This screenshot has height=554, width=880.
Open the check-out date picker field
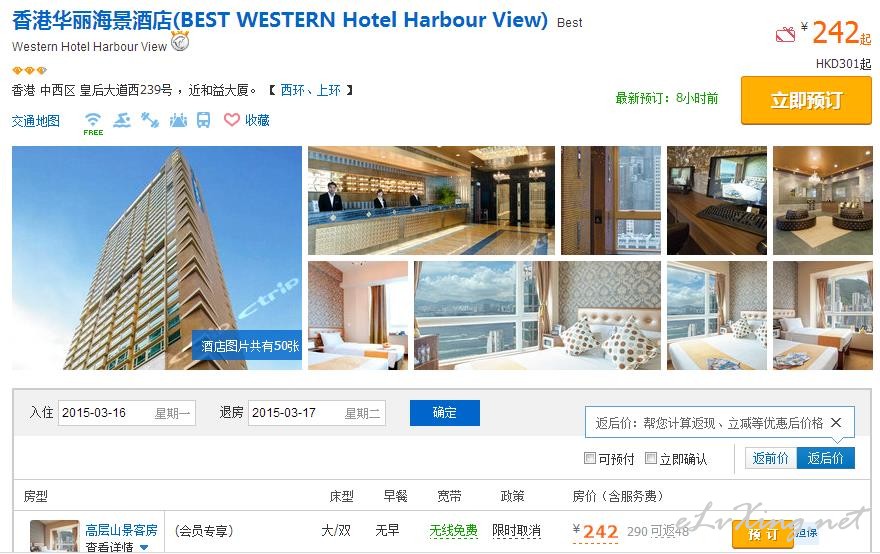(x=317, y=413)
